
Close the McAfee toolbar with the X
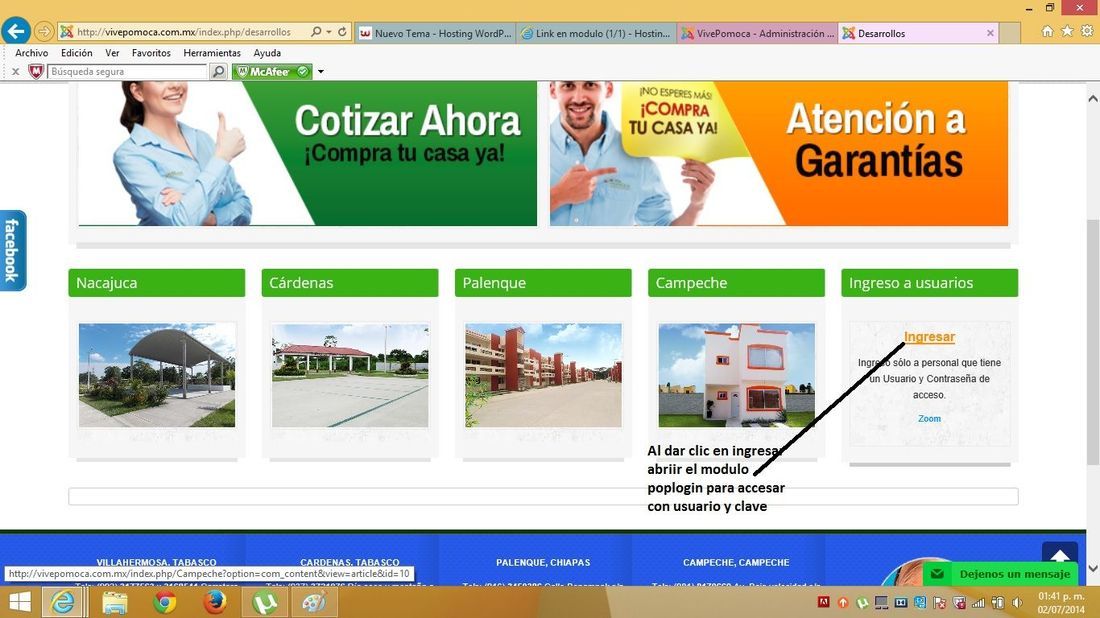pyautogui.click(x=15, y=72)
